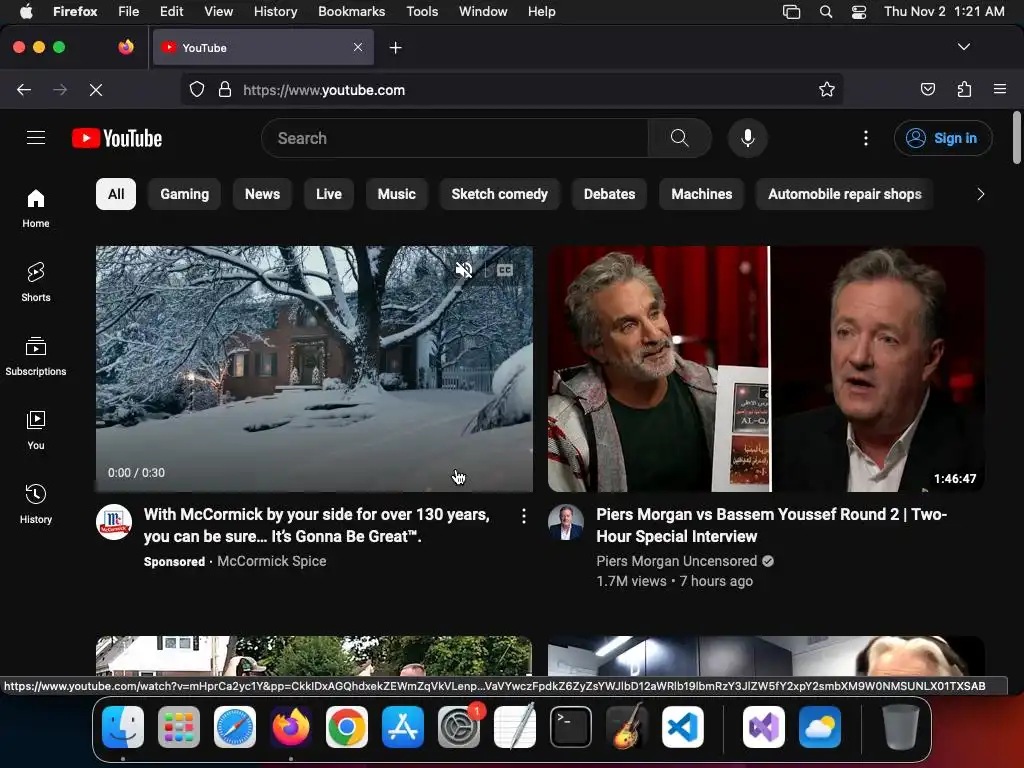
Task: List all tabs dropdown chevron
Action: click(964, 47)
